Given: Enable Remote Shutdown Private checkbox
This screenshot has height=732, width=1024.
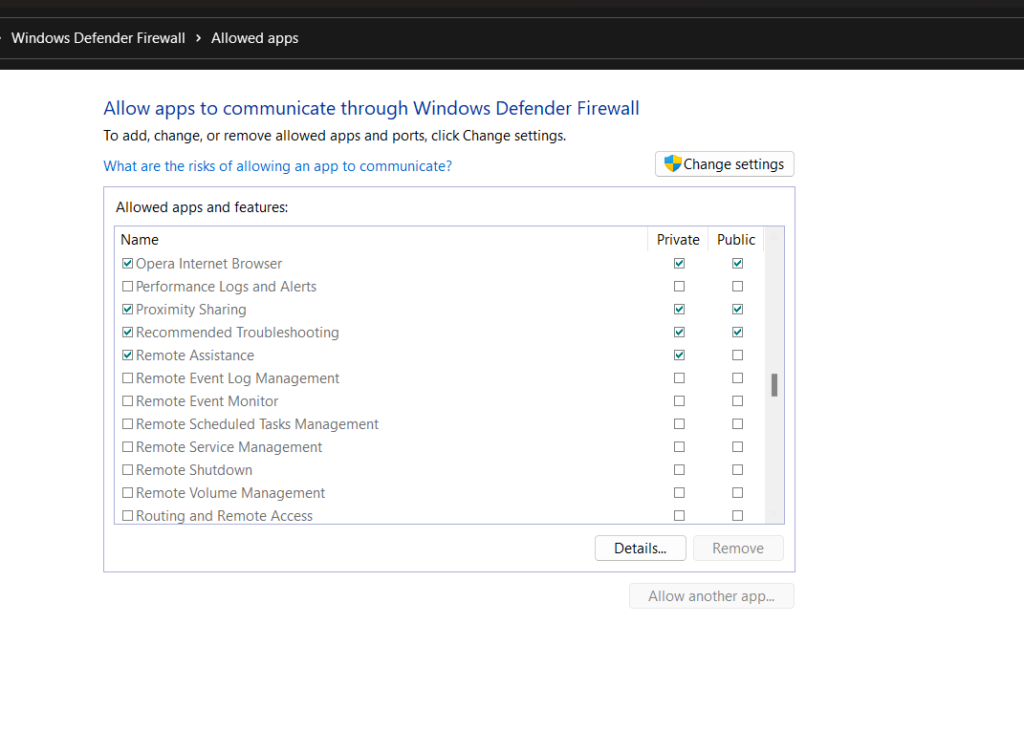Looking at the screenshot, I should [679, 470].
